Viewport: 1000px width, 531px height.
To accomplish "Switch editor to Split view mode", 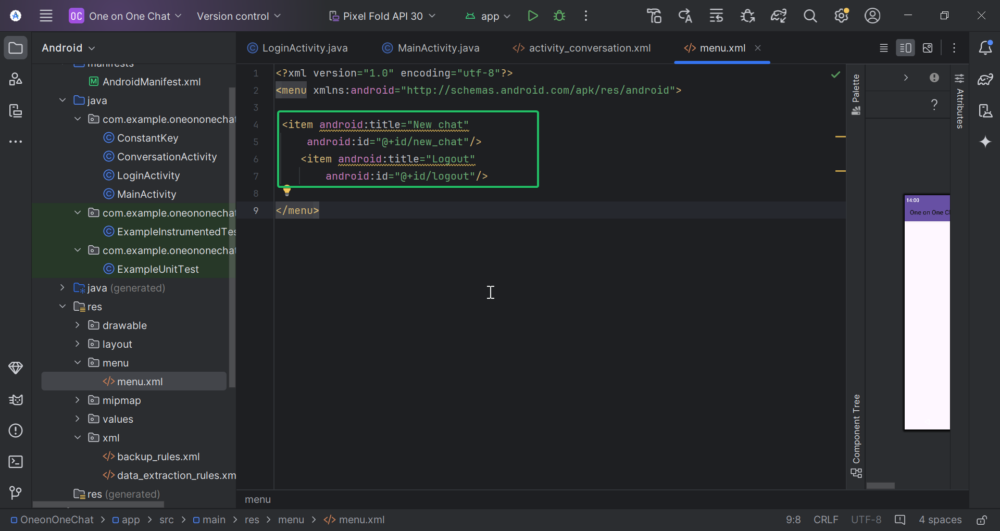I will pos(905,48).
